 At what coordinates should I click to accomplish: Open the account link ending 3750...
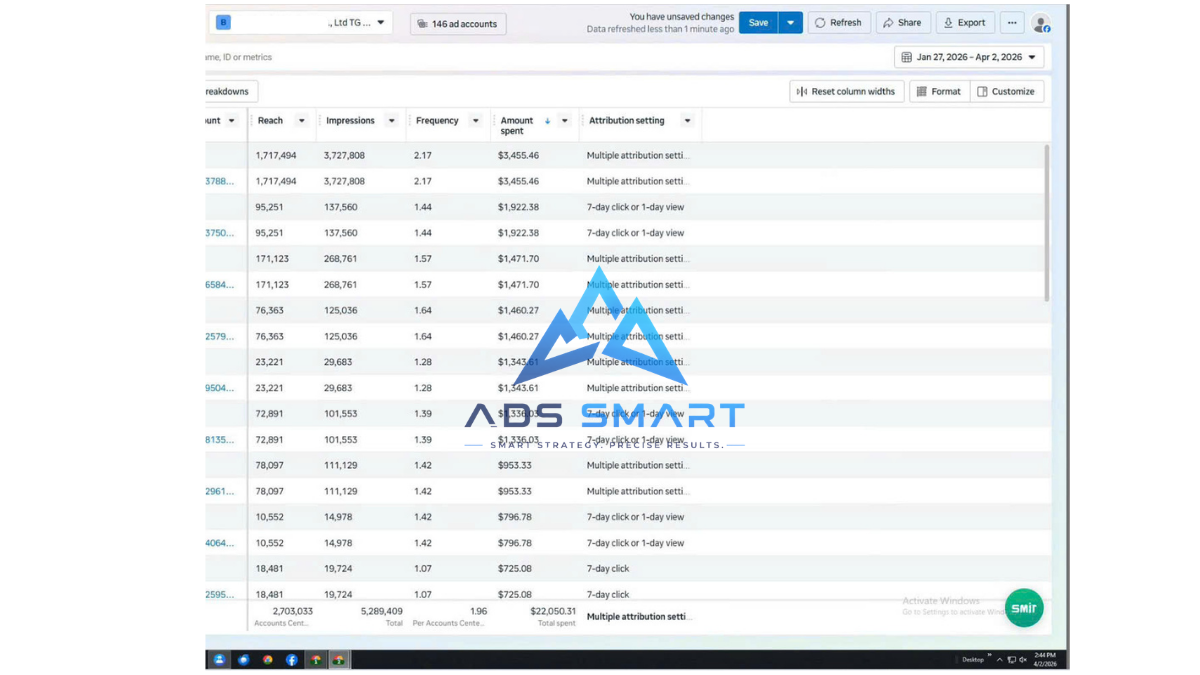[x=220, y=233]
